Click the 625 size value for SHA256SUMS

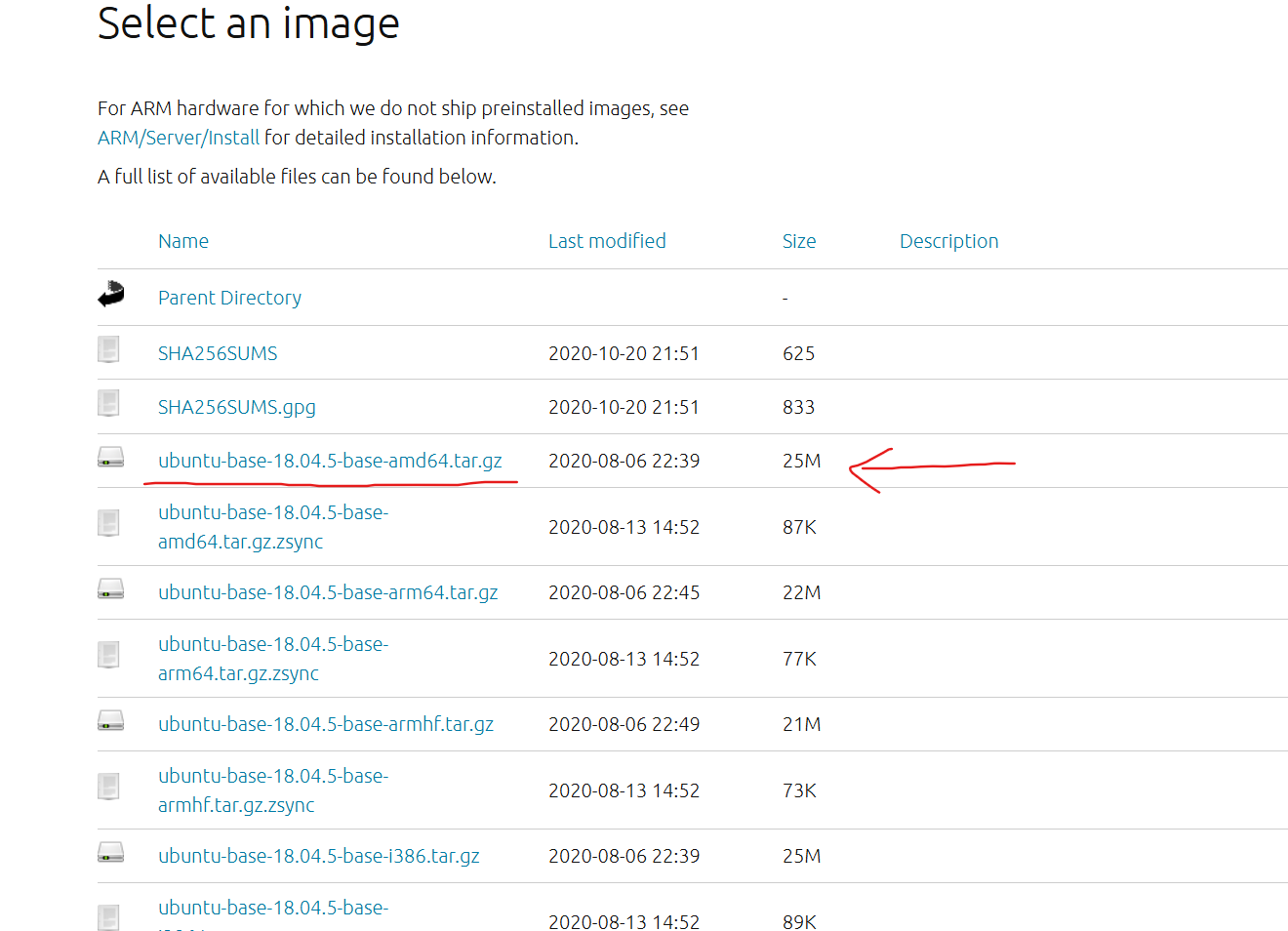click(798, 353)
